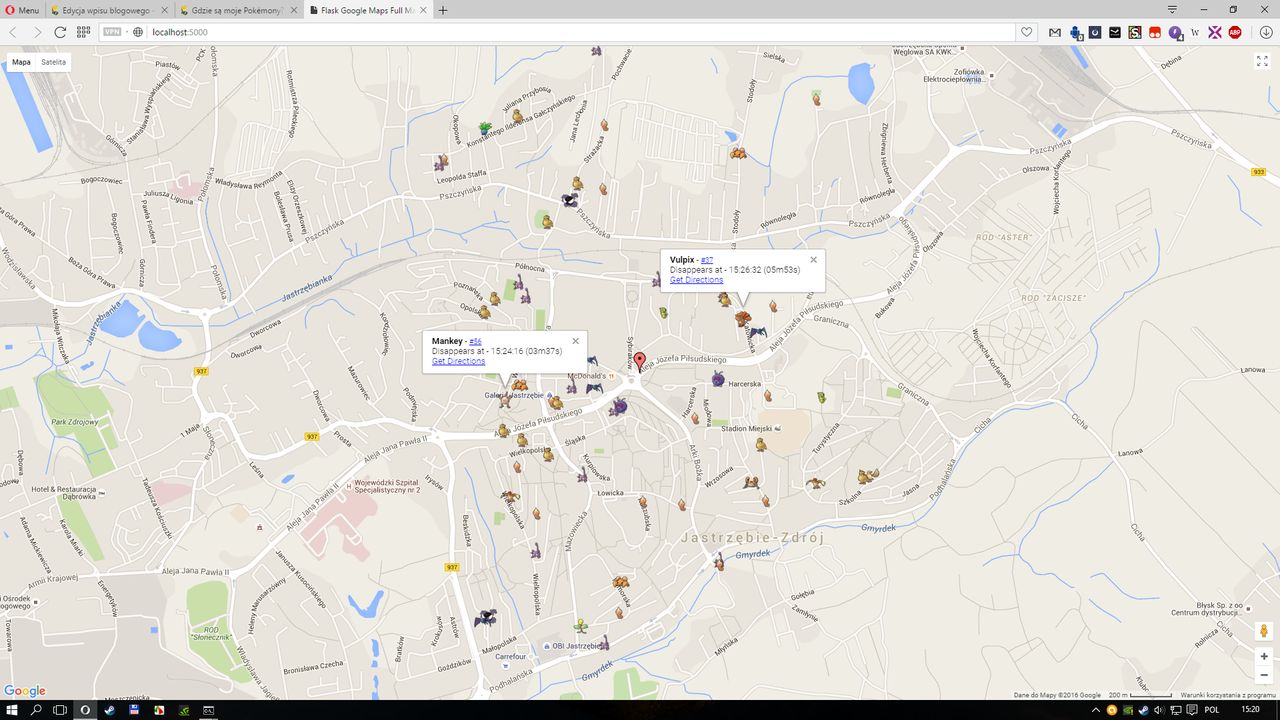Open the Opera tab menu dropdown
The width and height of the screenshot is (1280, 720).
(x=1172, y=9)
